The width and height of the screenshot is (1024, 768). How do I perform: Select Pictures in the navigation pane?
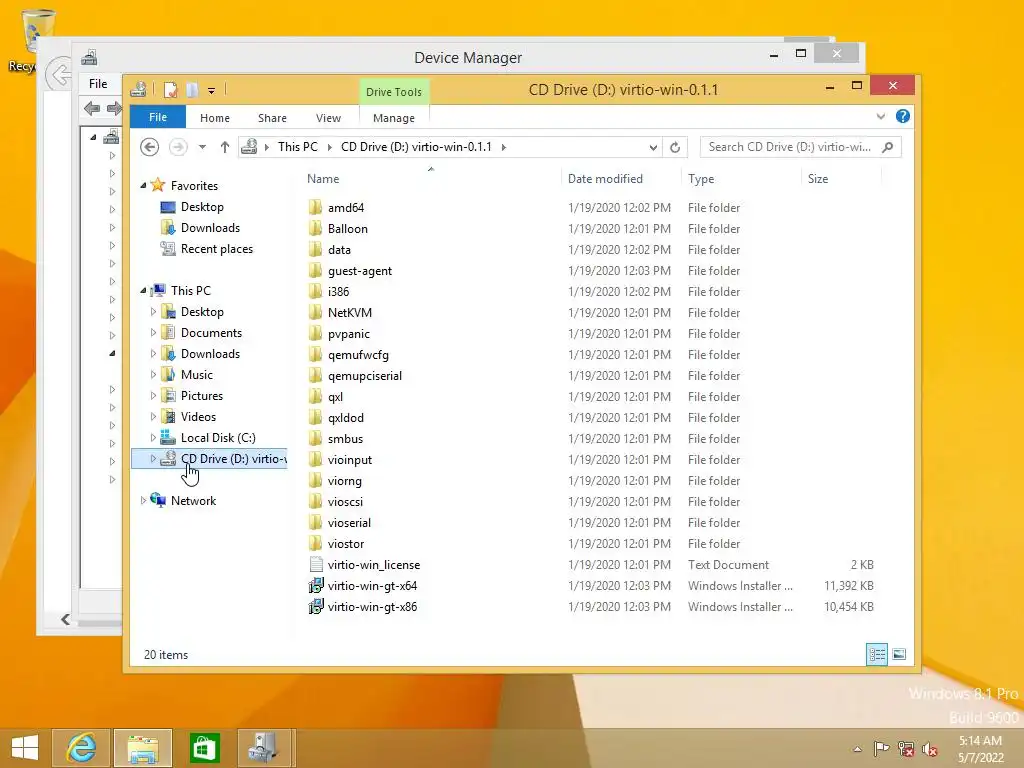click(202, 396)
